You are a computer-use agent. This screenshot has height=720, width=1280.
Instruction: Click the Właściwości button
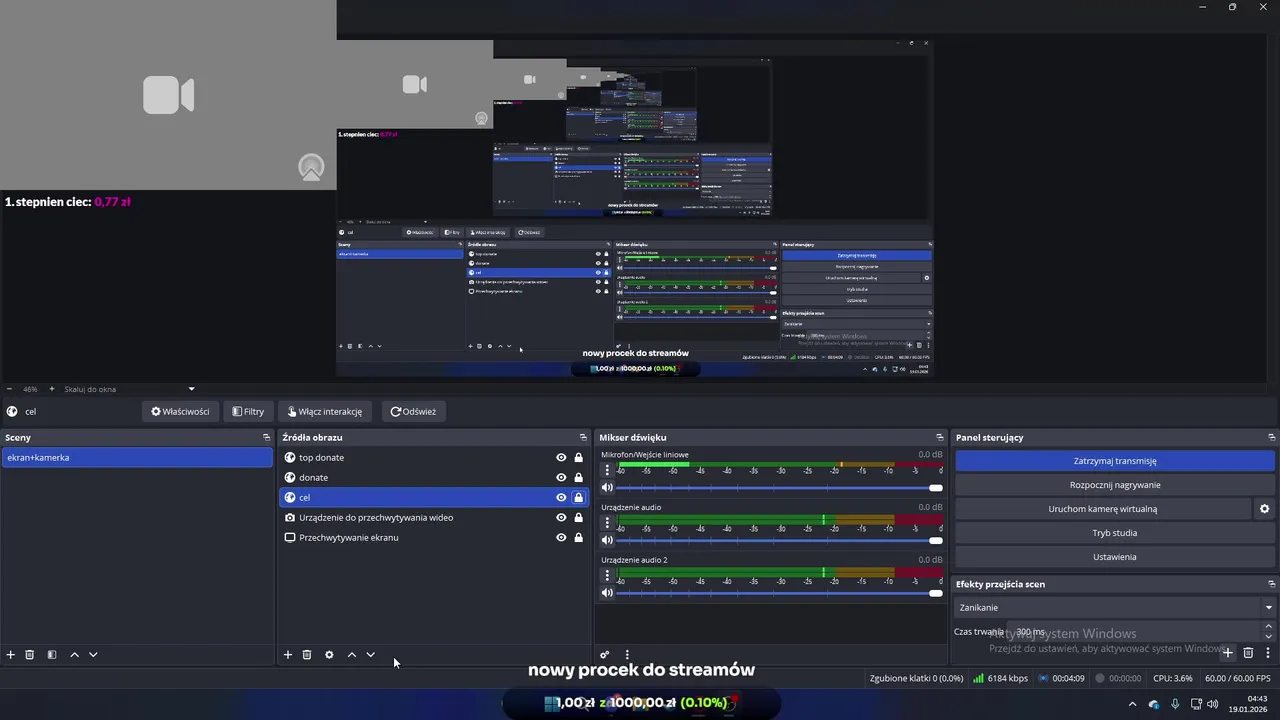point(180,411)
